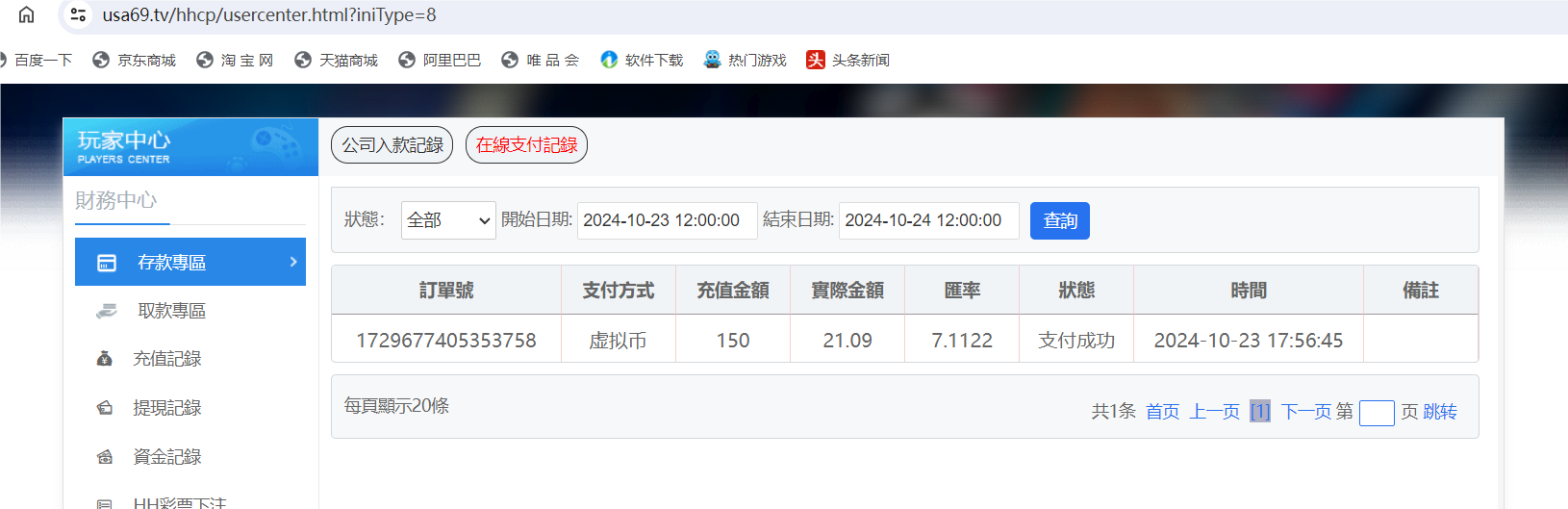
Task: Click the 阿里巴巴 globe icon
Action: click(407, 60)
